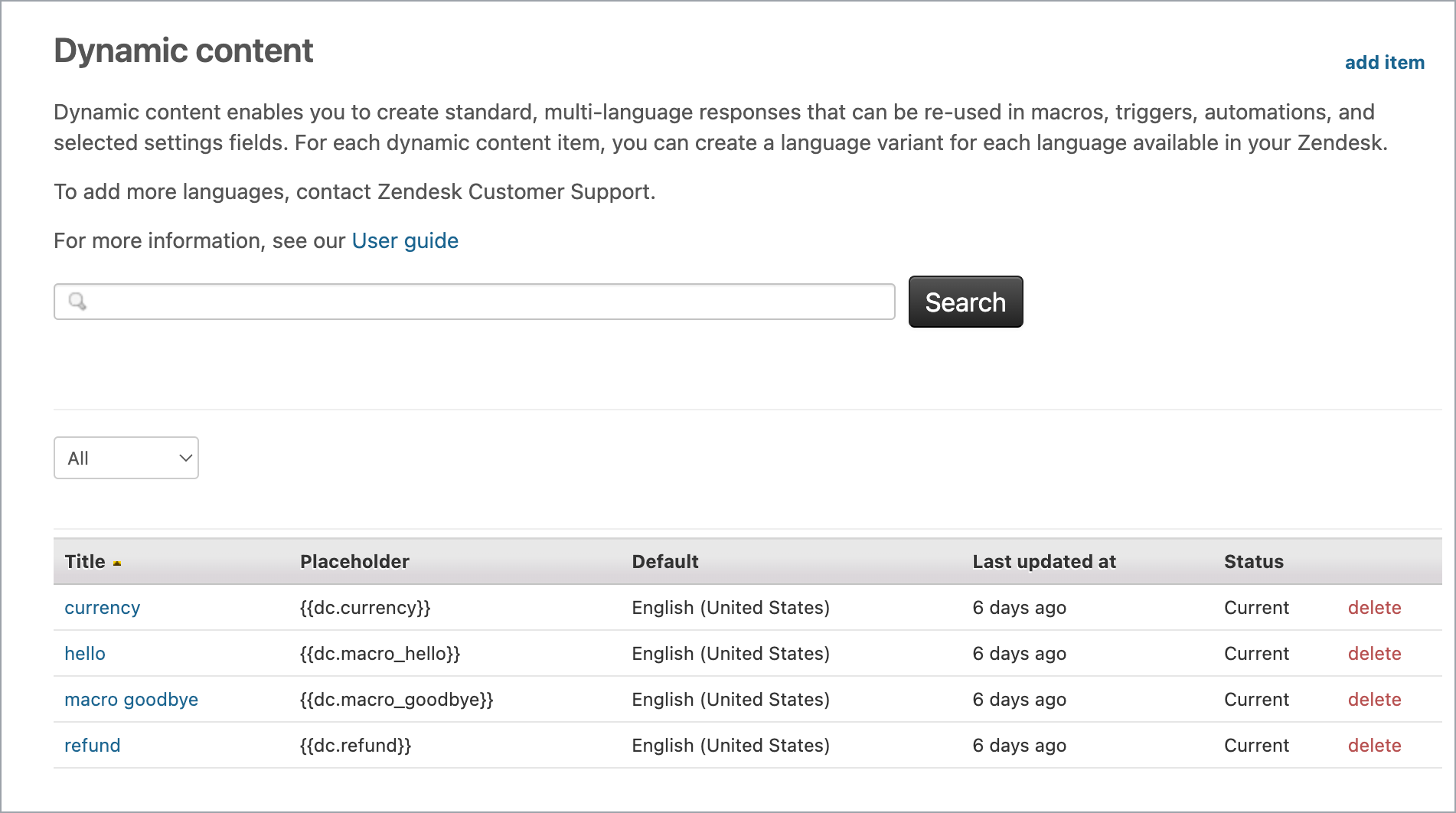Click English (United States) in currency row
The width and height of the screenshot is (1456, 813).
731,608
